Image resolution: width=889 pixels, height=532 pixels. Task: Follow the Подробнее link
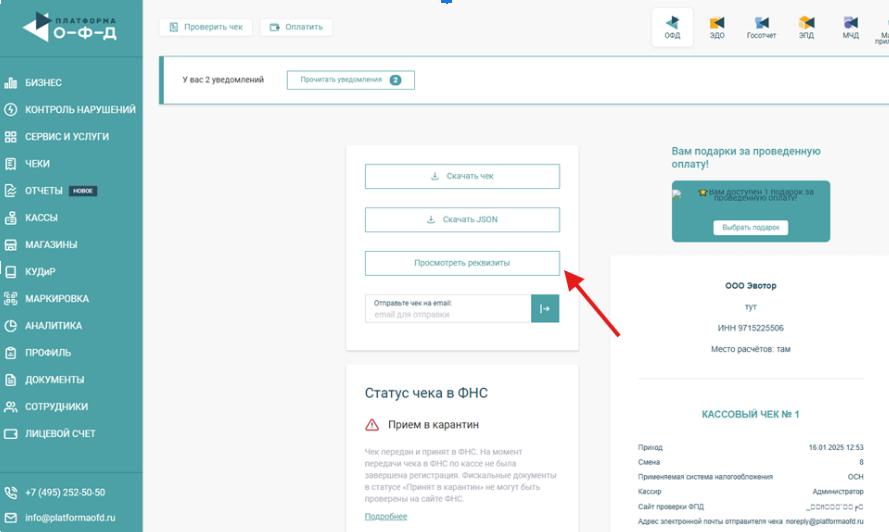(x=386, y=516)
